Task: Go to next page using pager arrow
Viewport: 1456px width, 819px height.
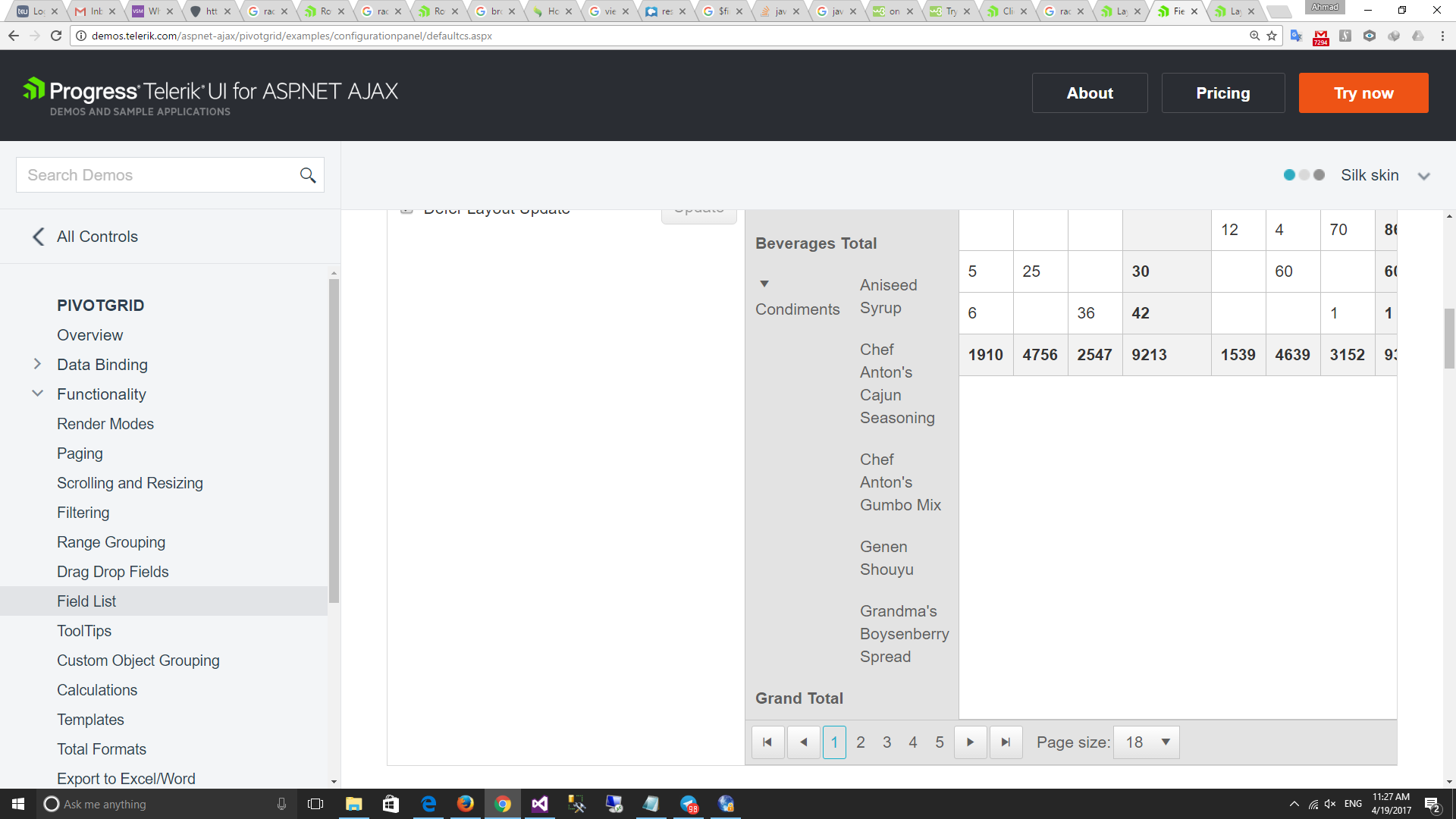Action: (970, 742)
